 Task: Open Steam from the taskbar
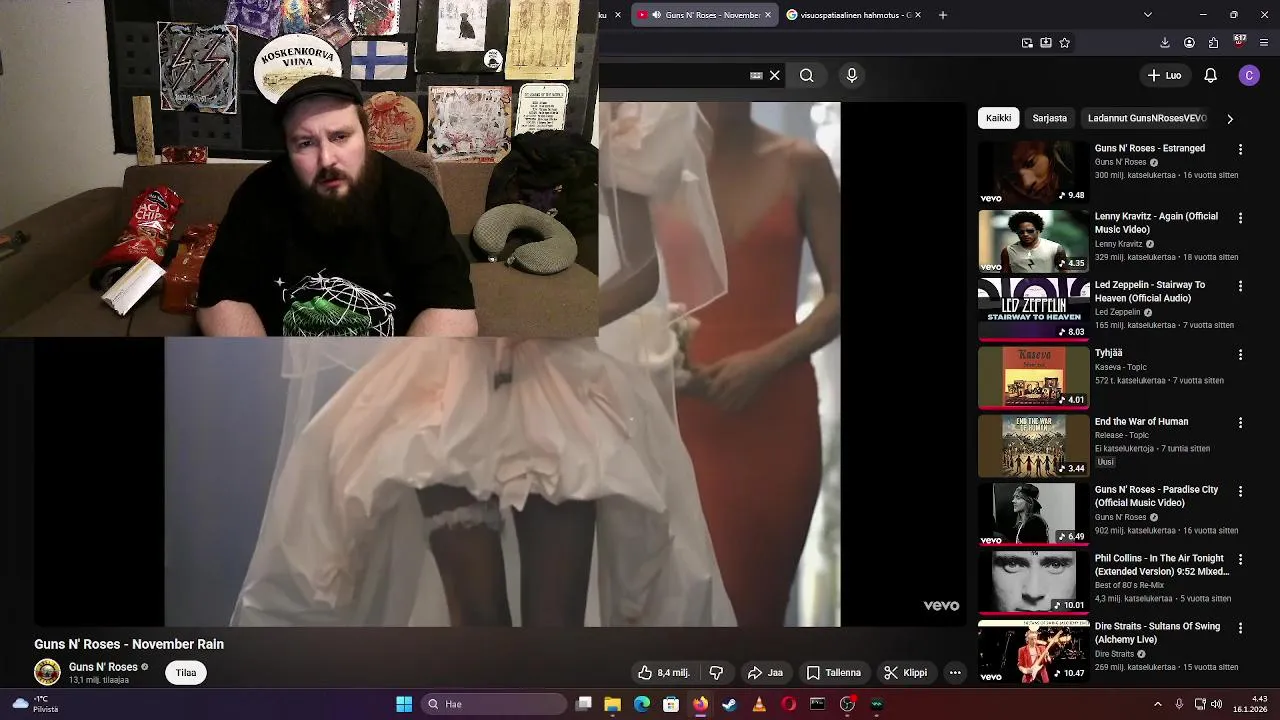[730, 704]
